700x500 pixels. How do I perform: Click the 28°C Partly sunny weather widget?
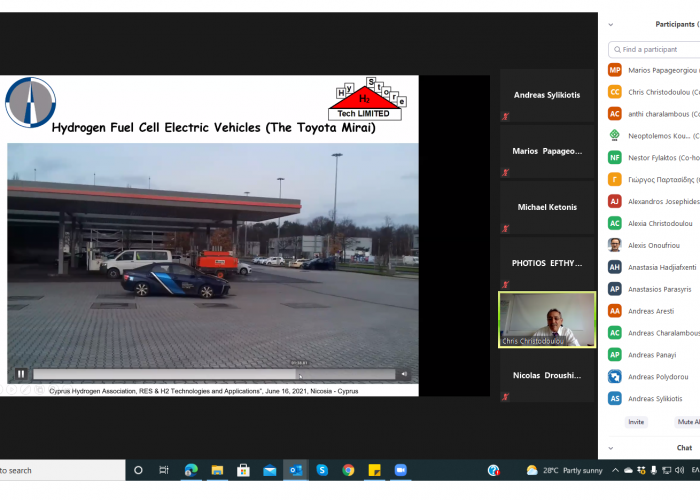coord(565,470)
